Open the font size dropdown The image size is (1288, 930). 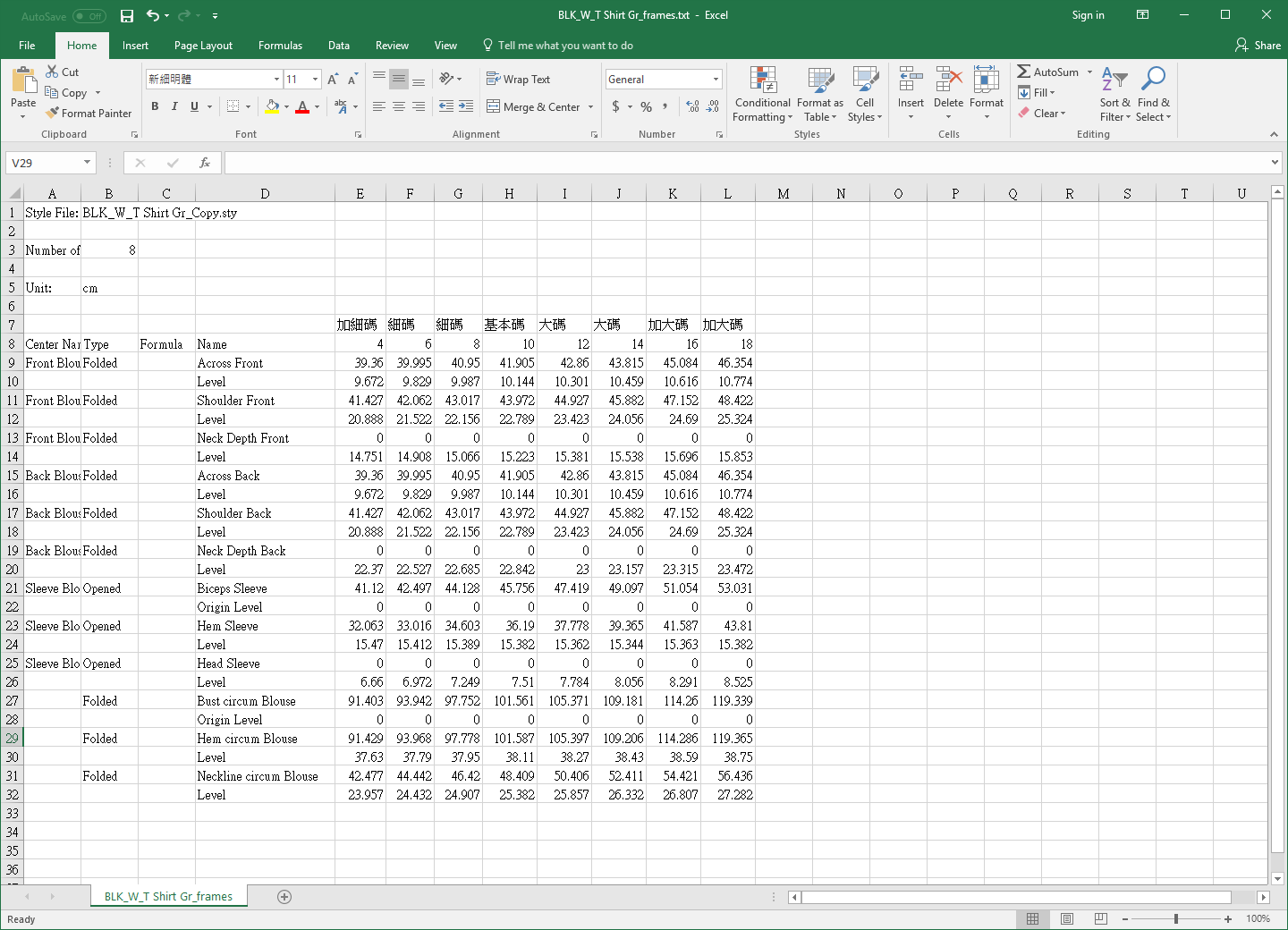click(x=315, y=80)
